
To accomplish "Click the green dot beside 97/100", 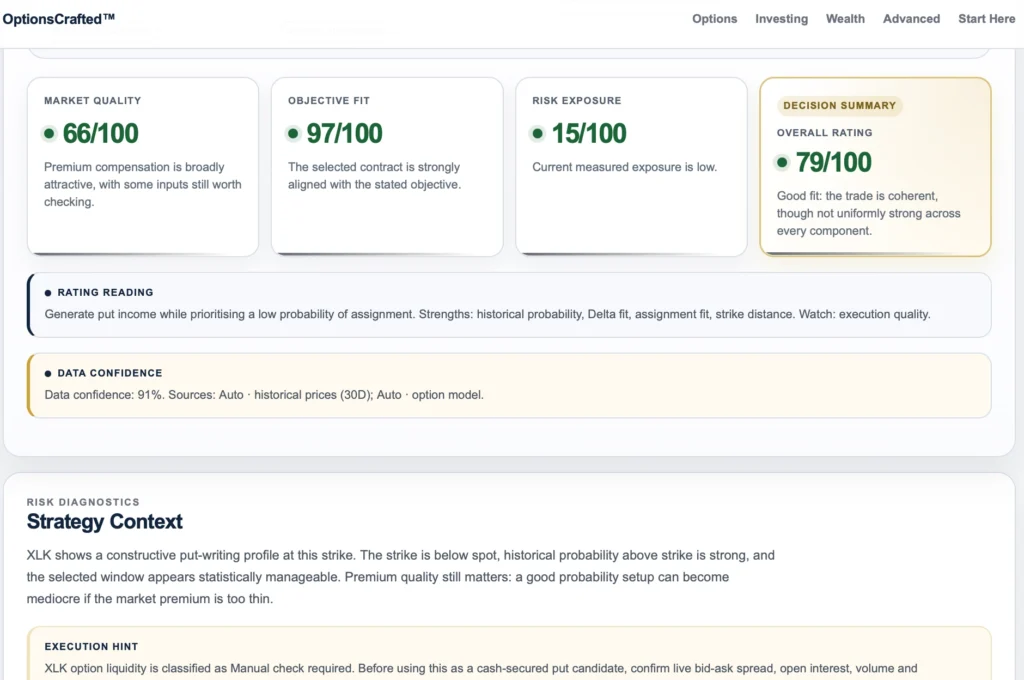I will pos(293,134).
